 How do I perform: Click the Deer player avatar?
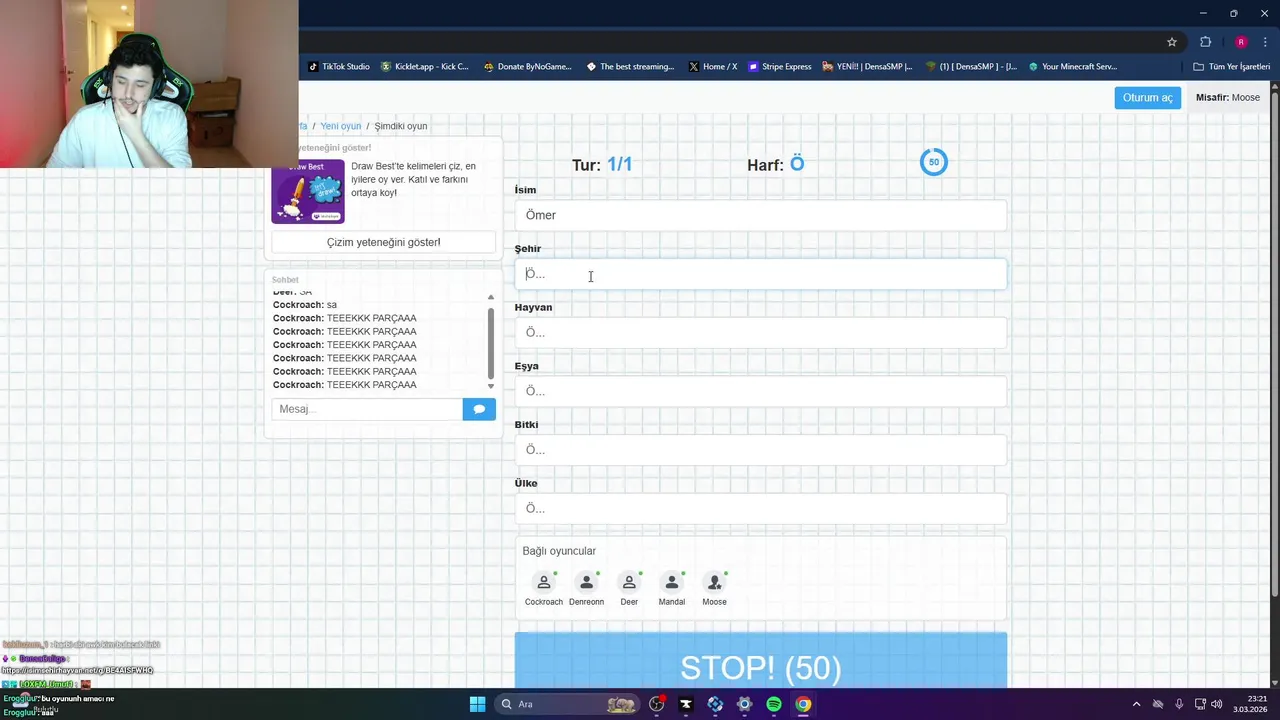tap(629, 582)
